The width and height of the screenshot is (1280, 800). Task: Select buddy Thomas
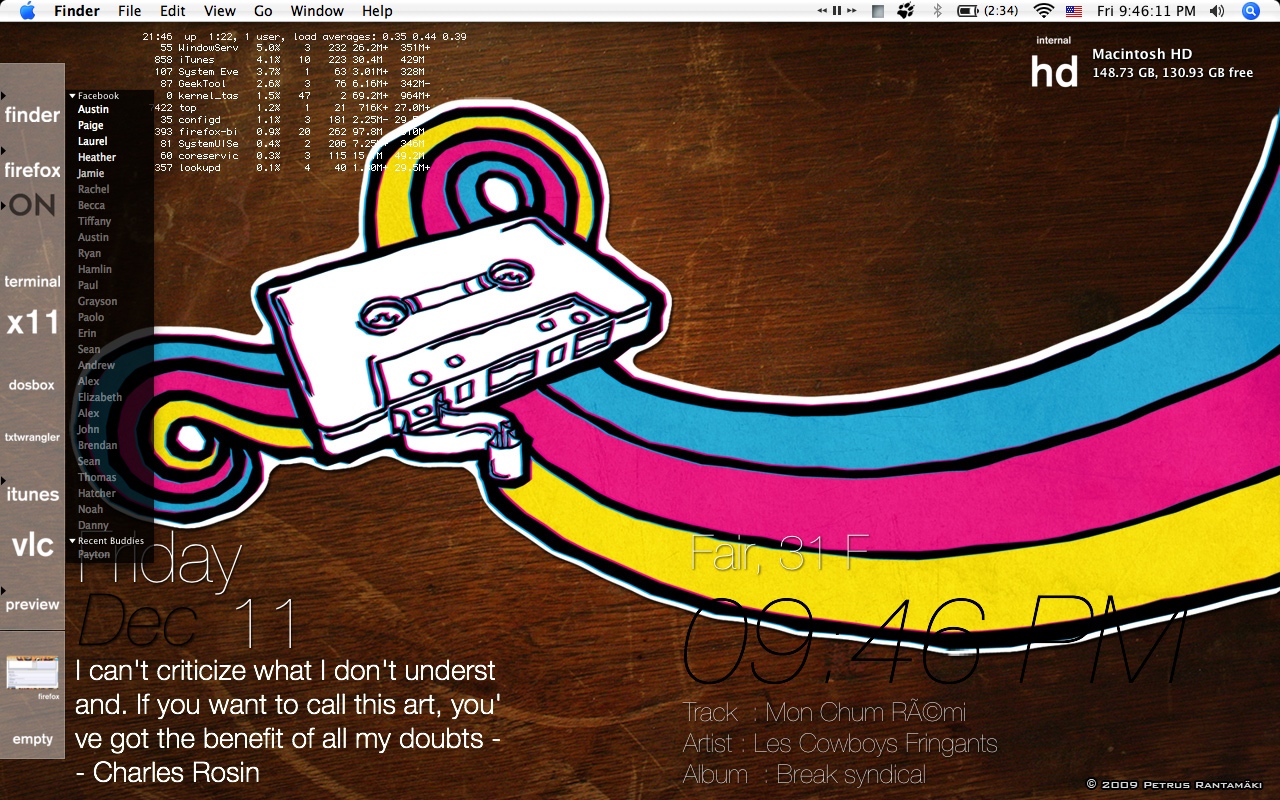coord(97,478)
